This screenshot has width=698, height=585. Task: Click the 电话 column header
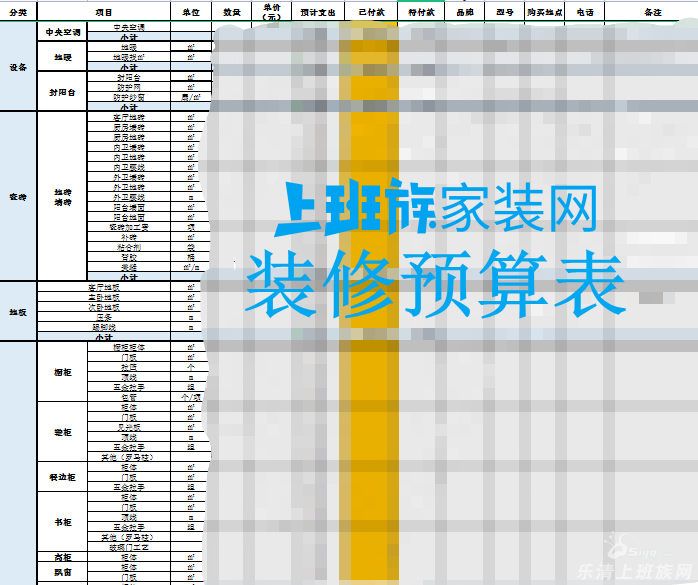point(585,12)
